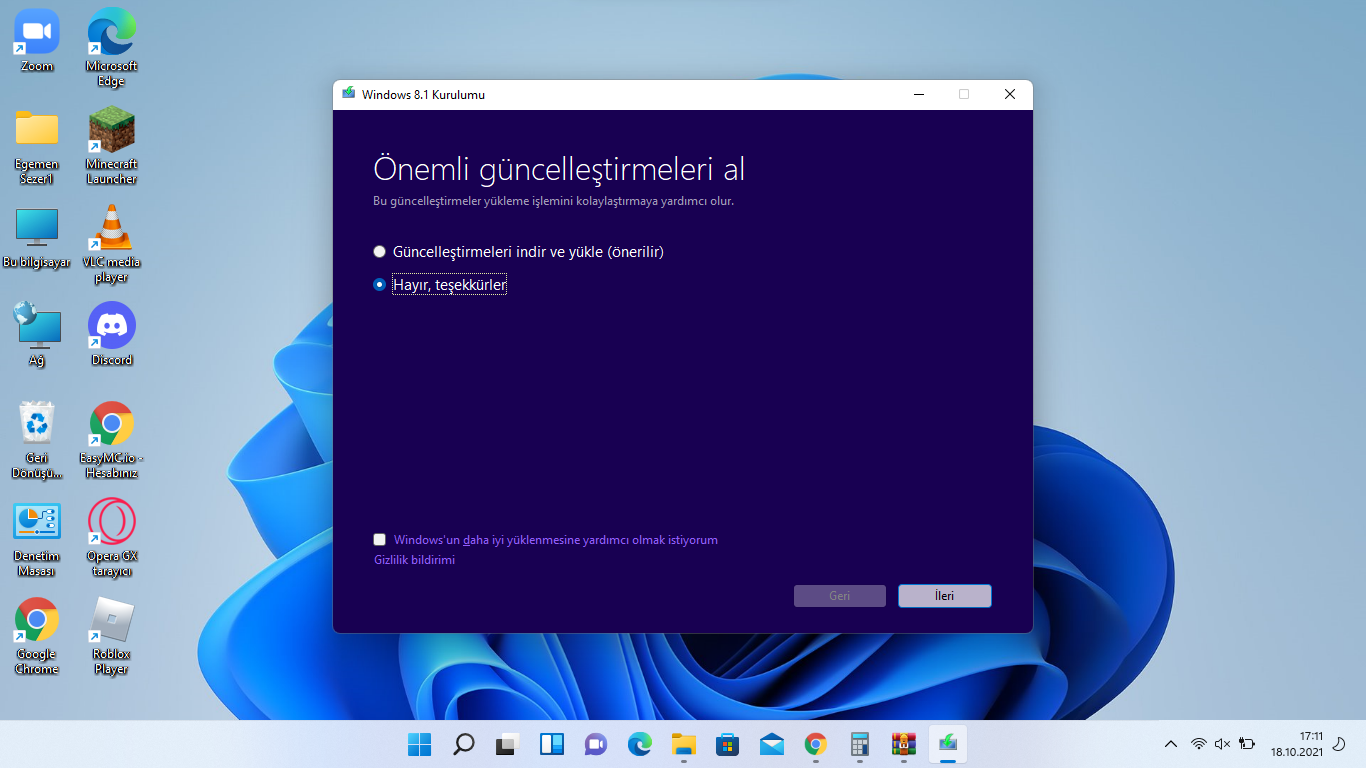Open the Start menu
This screenshot has height=768, width=1366.
(x=418, y=744)
